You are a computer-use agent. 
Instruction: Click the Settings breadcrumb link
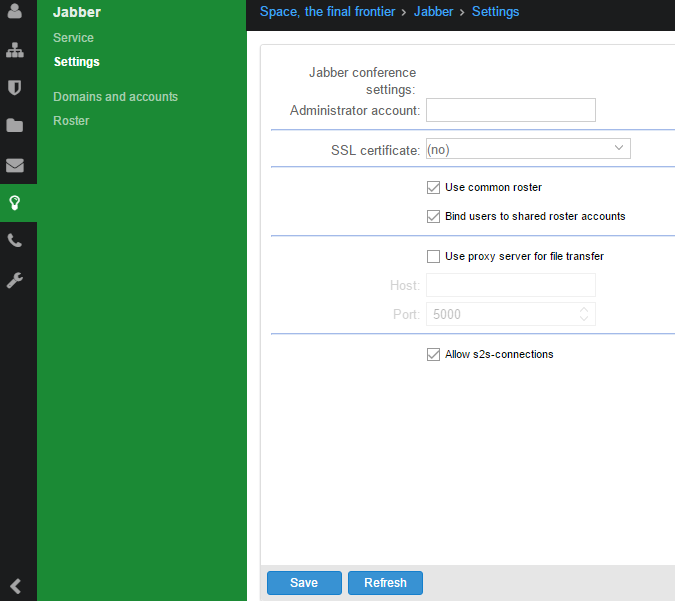[x=495, y=12]
